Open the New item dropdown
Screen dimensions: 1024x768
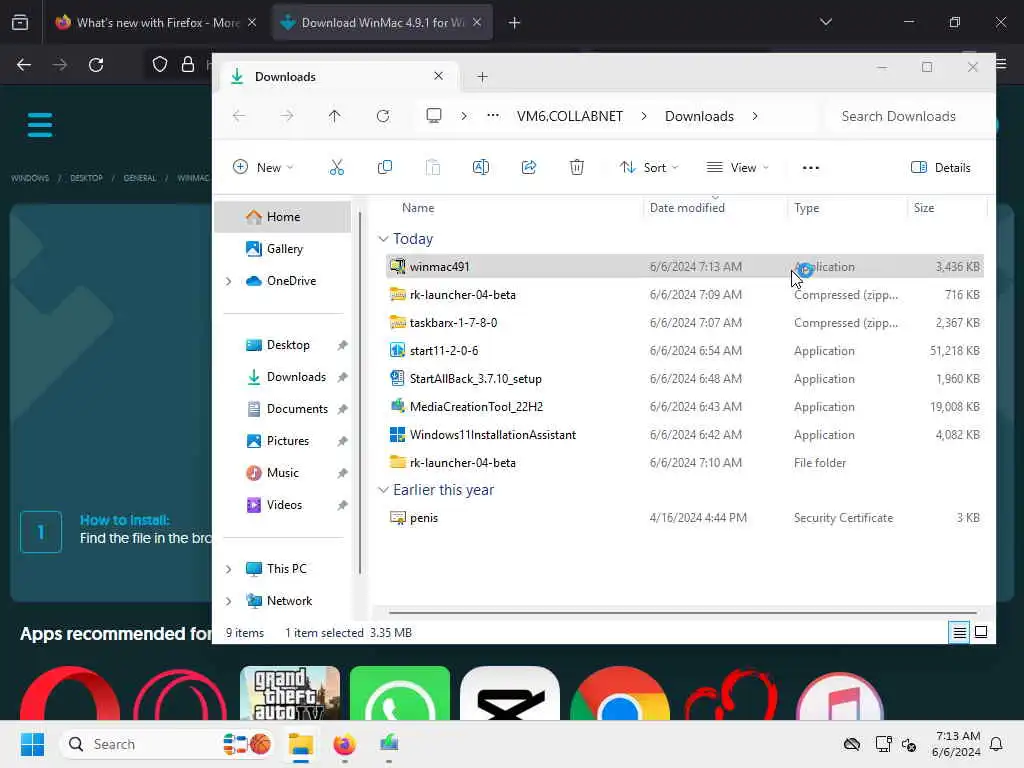263,168
